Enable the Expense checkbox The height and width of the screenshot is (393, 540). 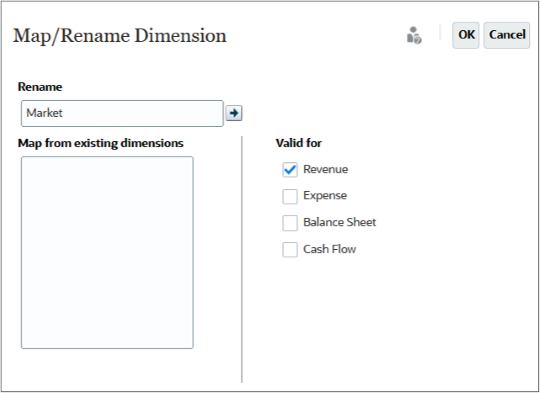[290, 196]
